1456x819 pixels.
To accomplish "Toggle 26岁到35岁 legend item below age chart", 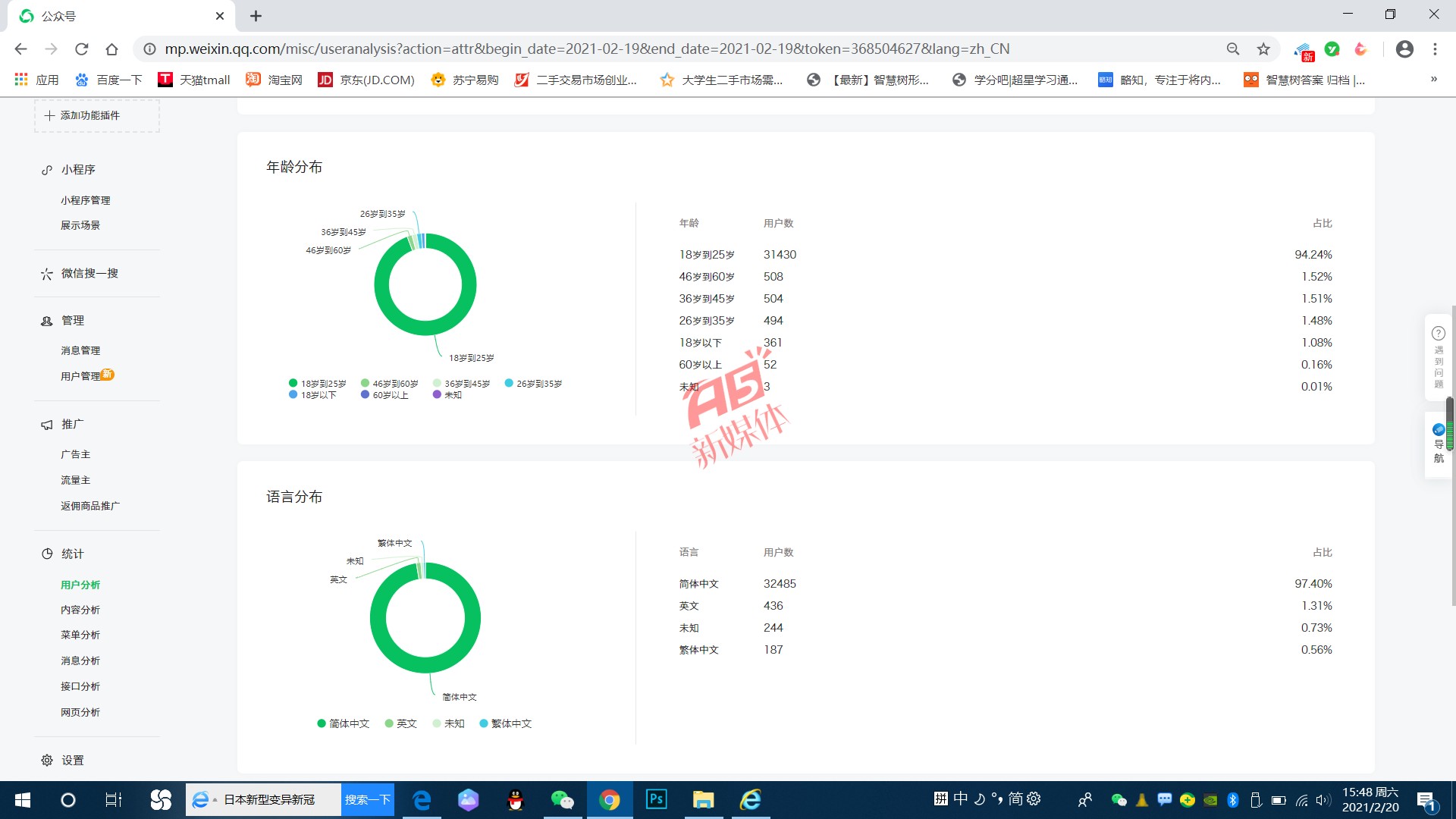I will tap(534, 384).
